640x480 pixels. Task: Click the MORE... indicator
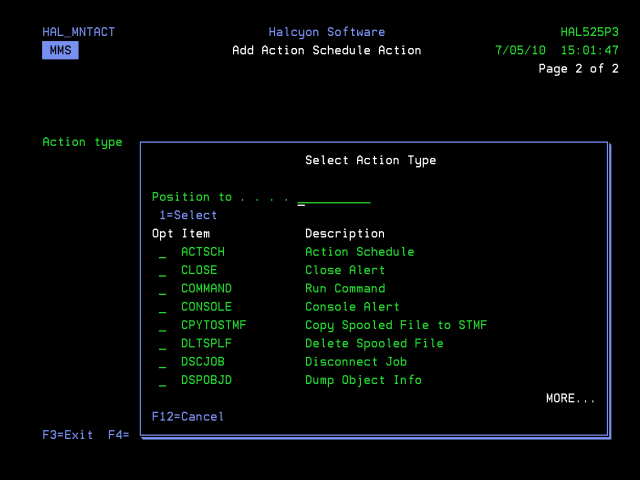point(570,399)
